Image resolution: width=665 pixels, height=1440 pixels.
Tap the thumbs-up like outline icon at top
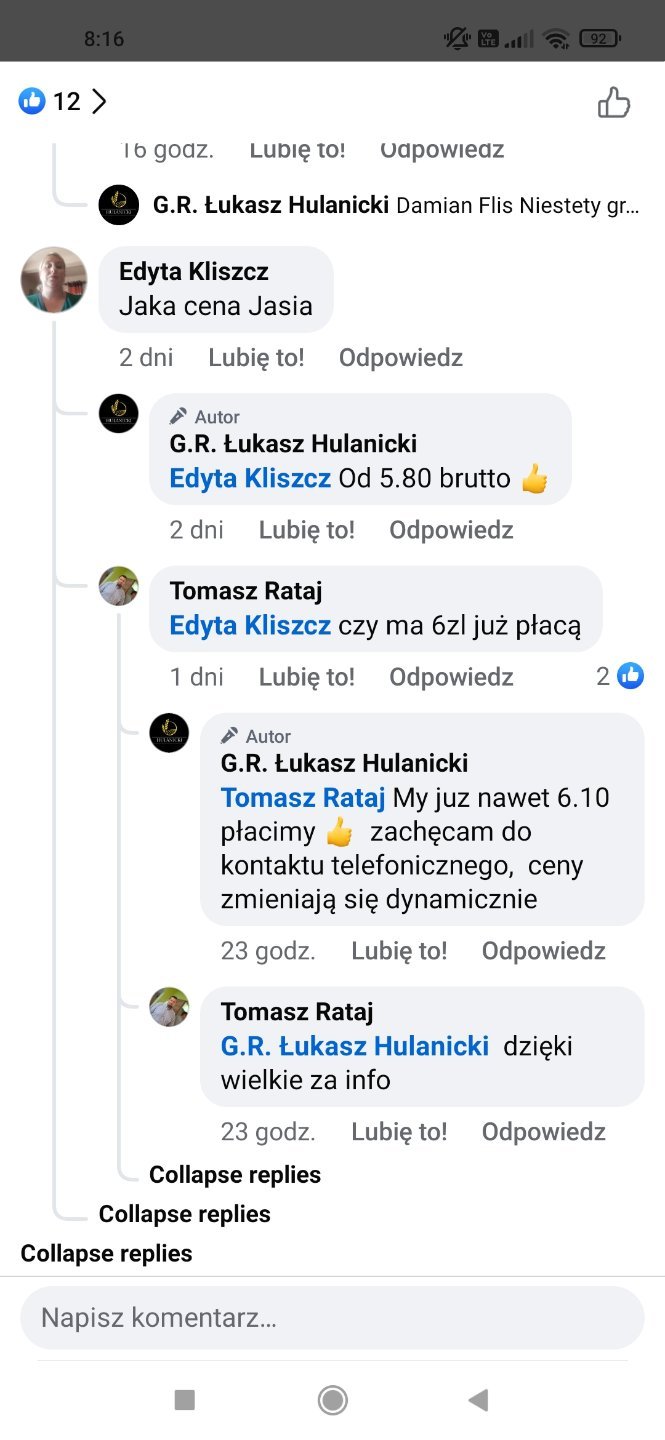(613, 102)
